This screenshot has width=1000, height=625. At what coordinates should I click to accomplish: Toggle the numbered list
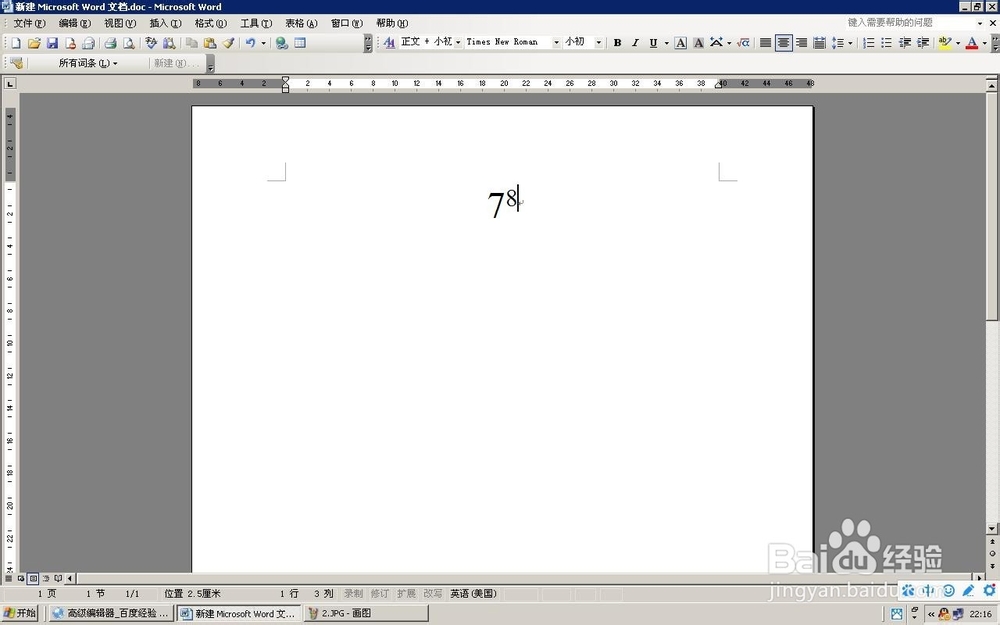(869, 43)
